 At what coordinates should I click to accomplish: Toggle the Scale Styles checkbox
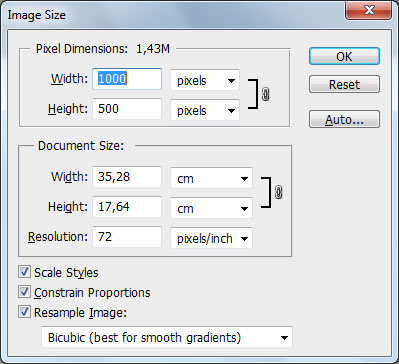(24, 272)
